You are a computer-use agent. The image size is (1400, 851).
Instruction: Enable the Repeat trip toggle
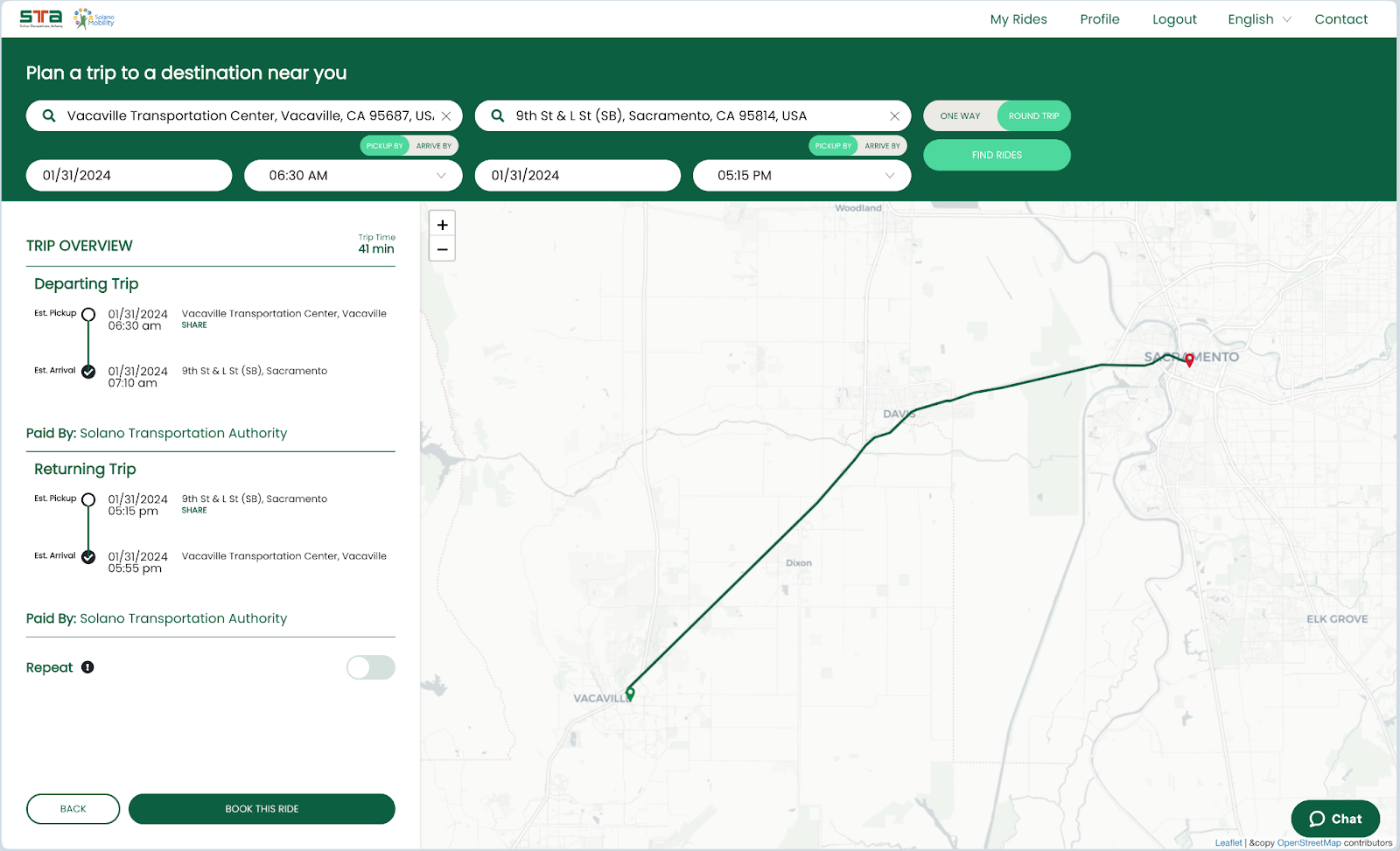[371, 667]
